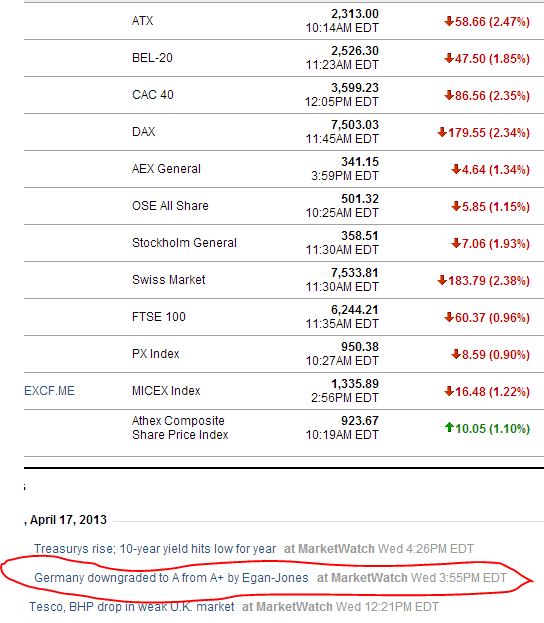The height and width of the screenshot is (623, 544).
Task: Open the PX Index link
Action: pos(155,354)
